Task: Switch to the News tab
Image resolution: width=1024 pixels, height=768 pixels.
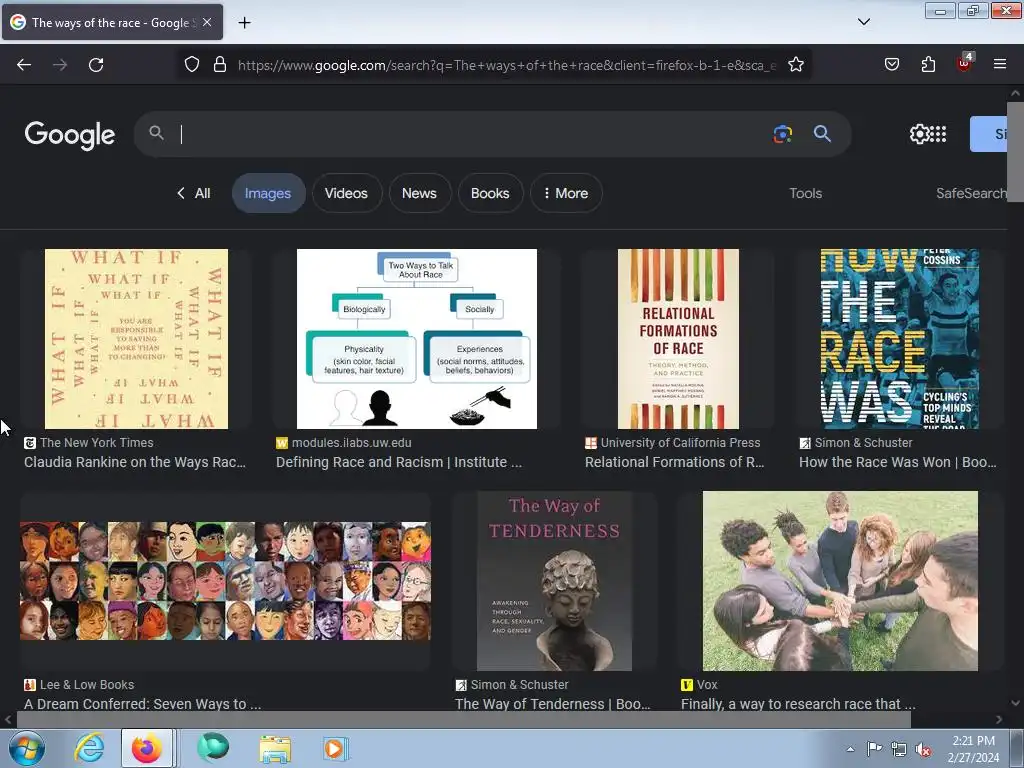Action: (x=419, y=193)
